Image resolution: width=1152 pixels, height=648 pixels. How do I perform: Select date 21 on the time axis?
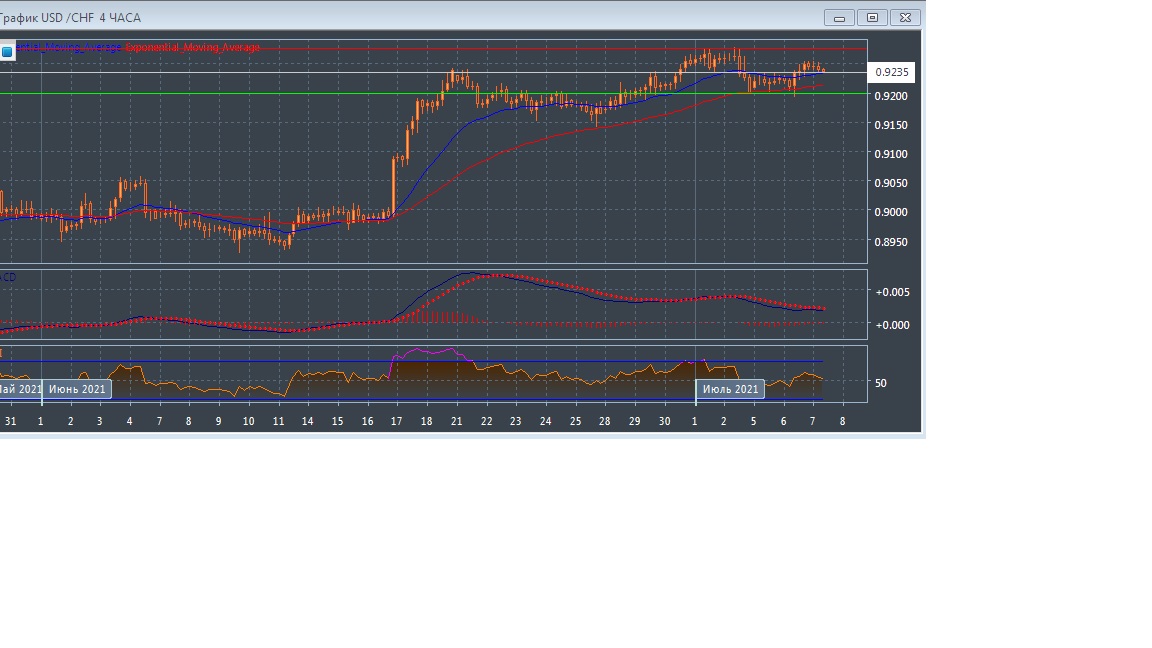click(x=456, y=422)
